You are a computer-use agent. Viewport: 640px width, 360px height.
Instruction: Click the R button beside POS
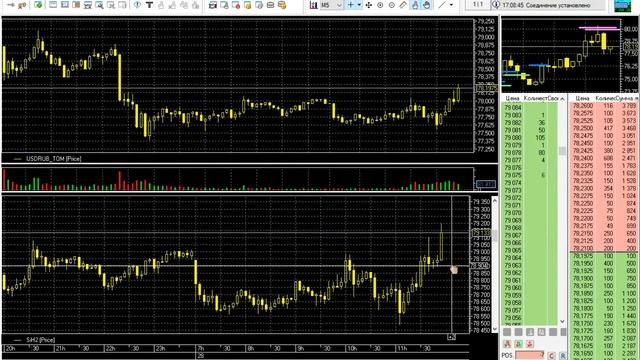[562, 356]
